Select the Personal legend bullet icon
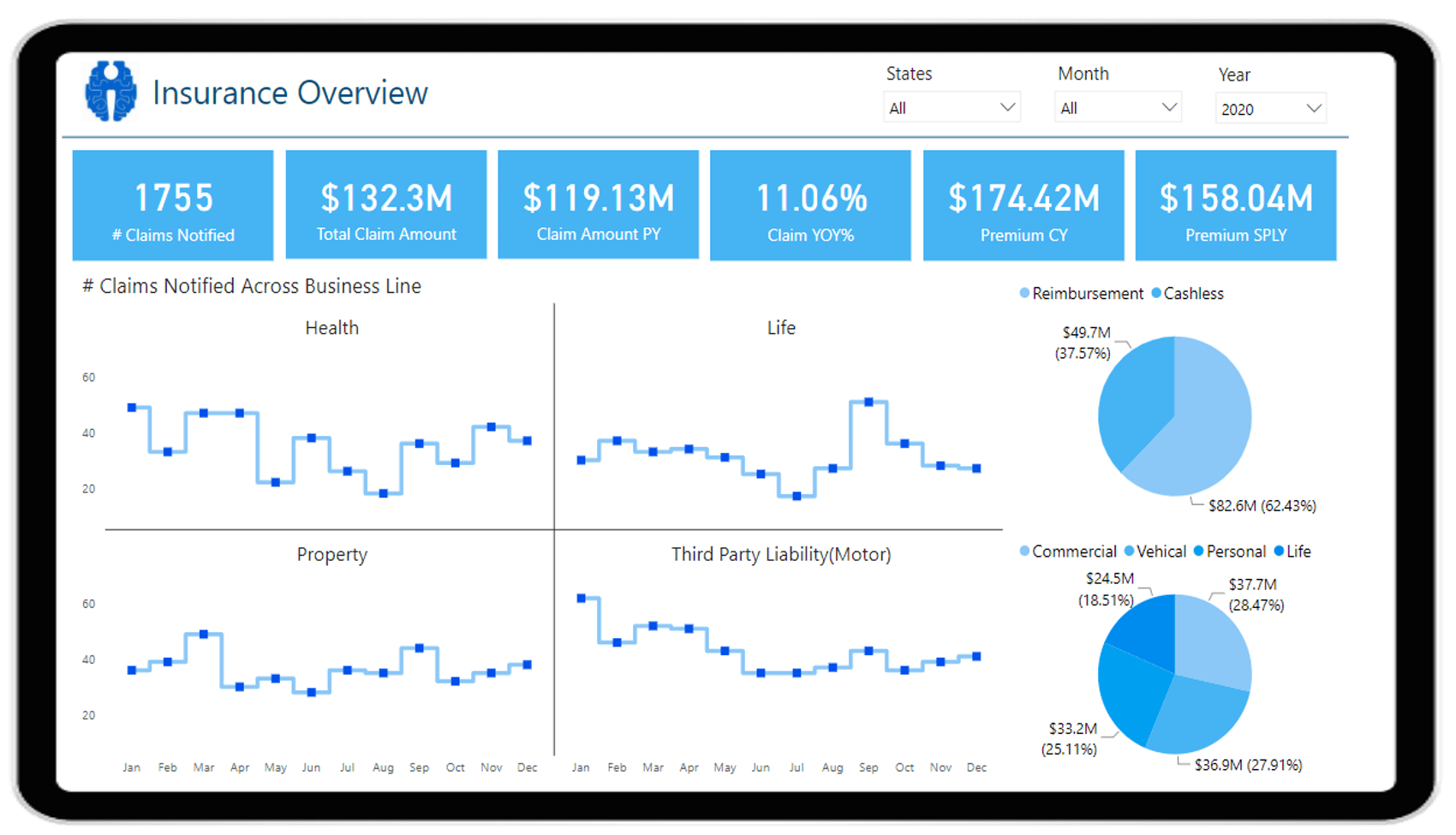The height and width of the screenshot is (835, 1456). pos(1198,552)
